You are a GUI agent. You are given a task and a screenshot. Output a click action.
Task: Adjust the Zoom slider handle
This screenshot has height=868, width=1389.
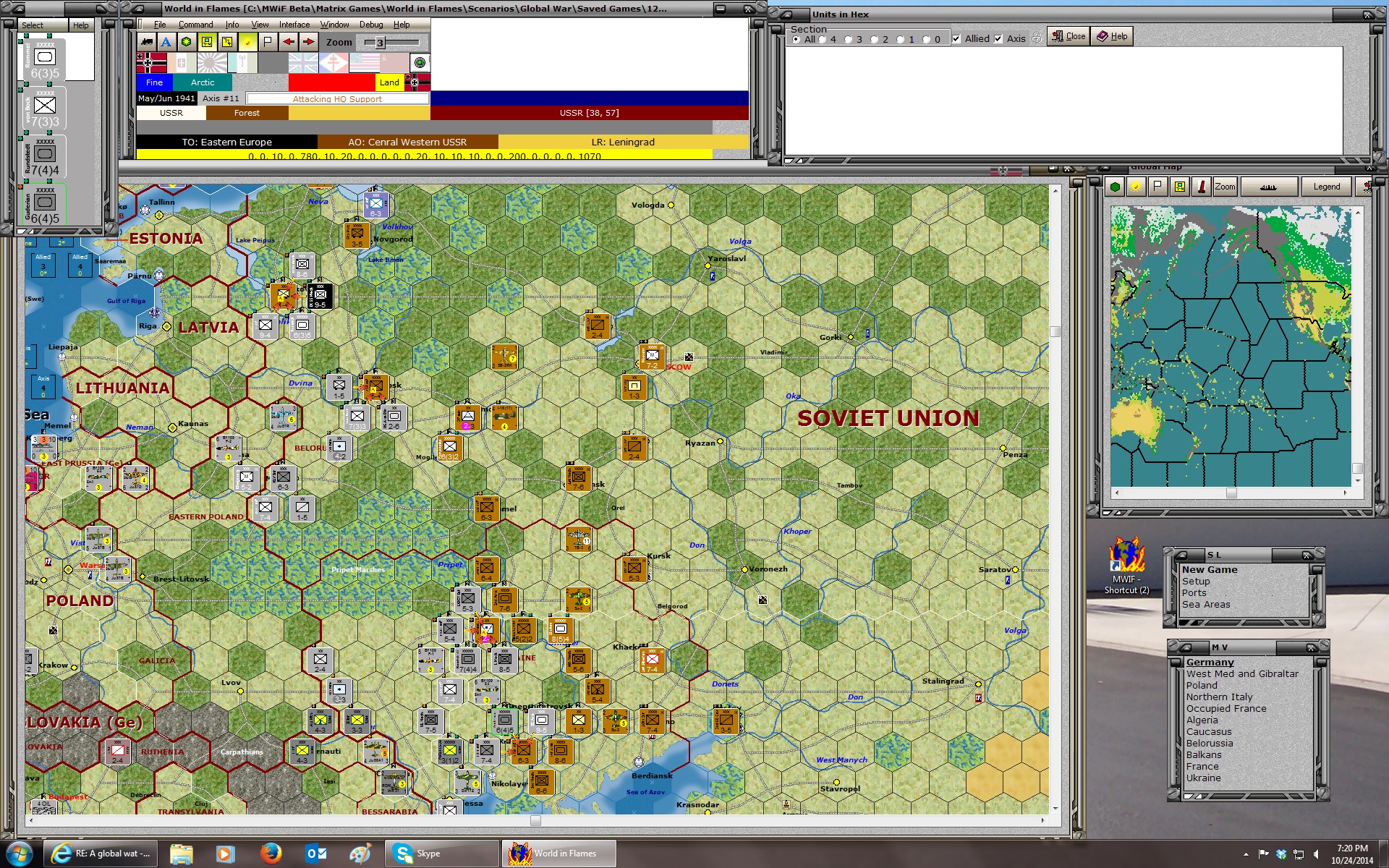click(x=380, y=43)
